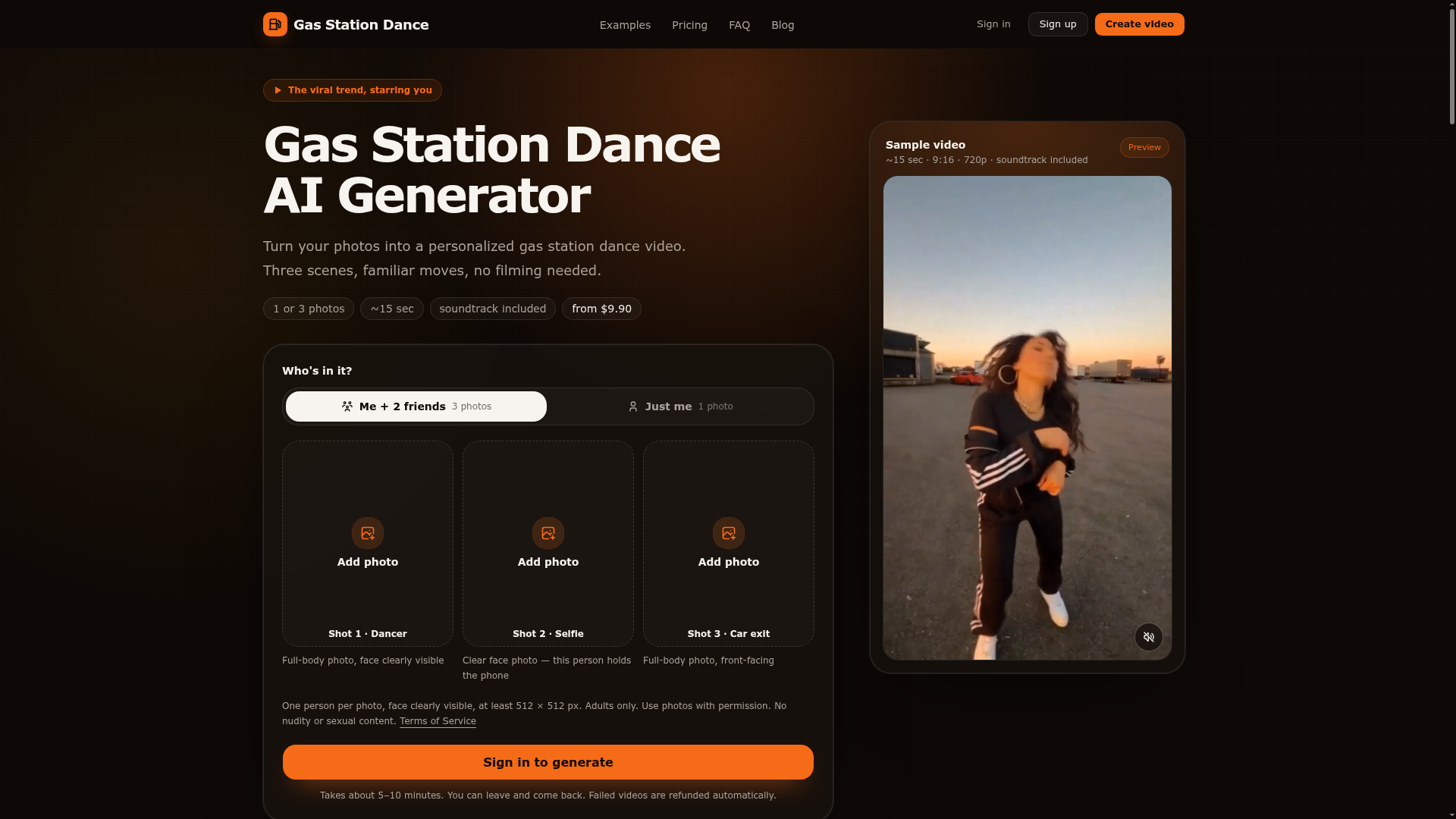Click the '1 or 3 photos' chip
The width and height of the screenshot is (1456, 819).
[x=309, y=309]
